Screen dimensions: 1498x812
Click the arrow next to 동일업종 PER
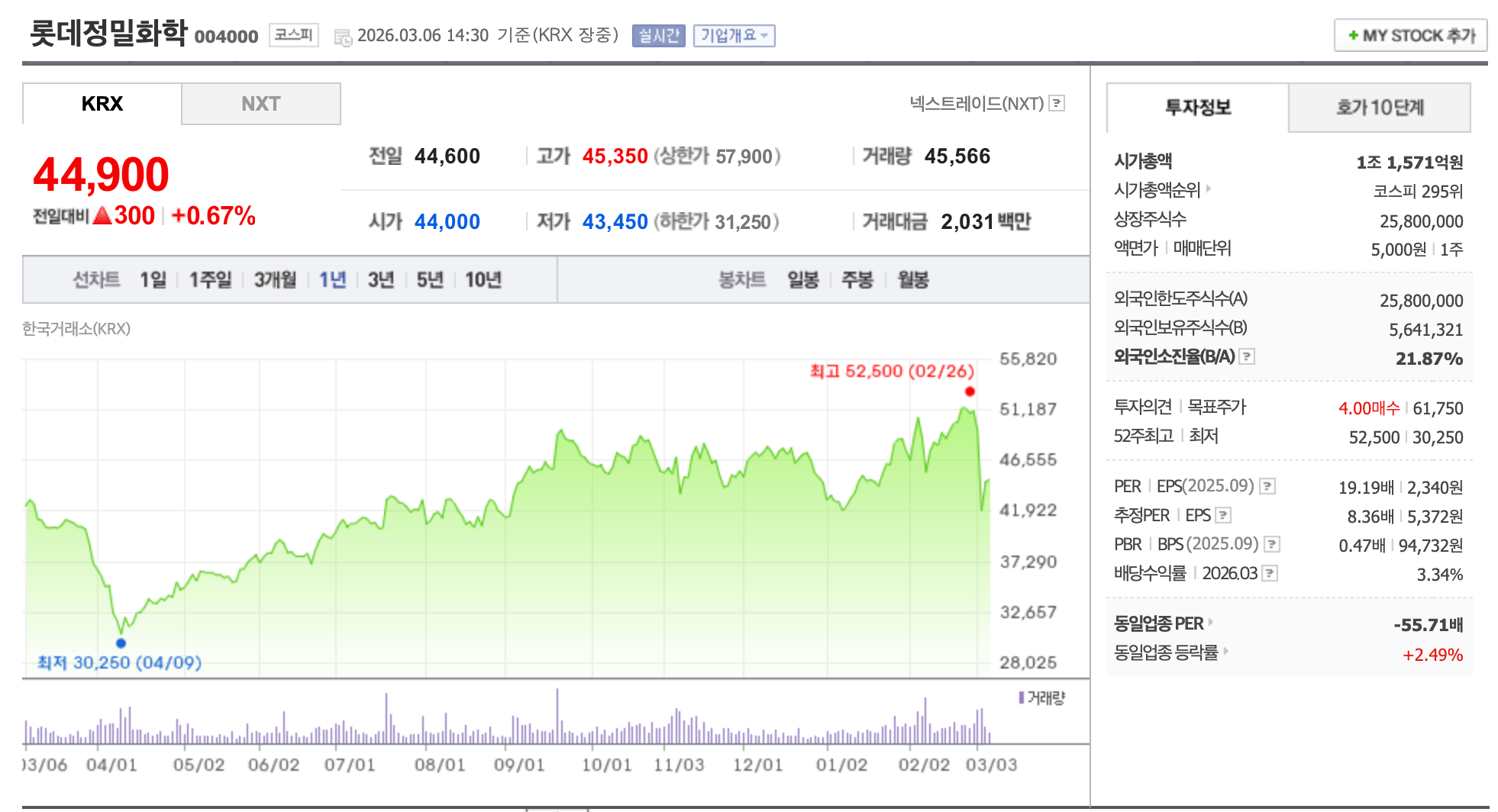pyautogui.click(x=1211, y=623)
